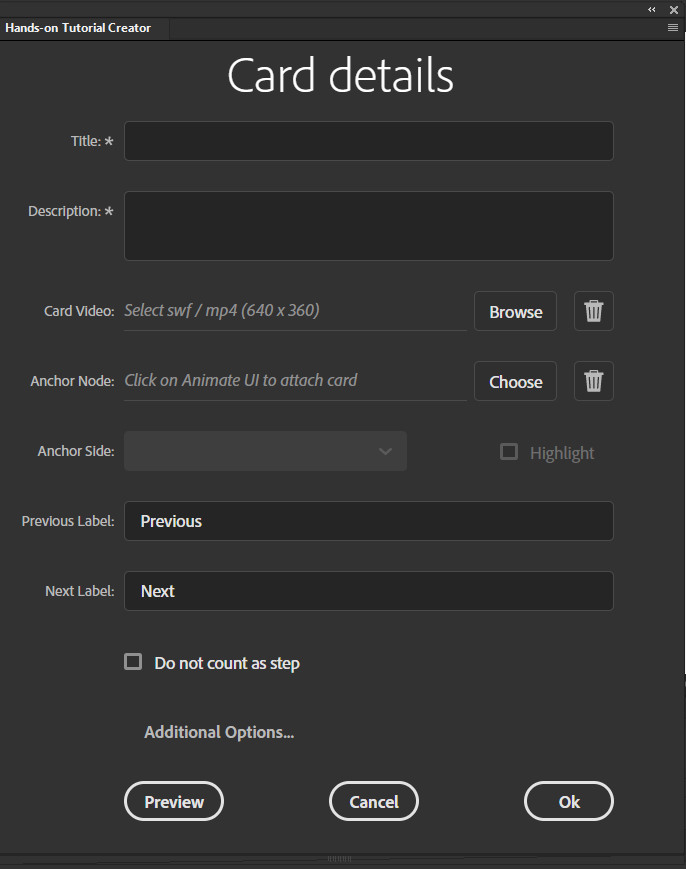Click the Browse button for Card Video
The width and height of the screenshot is (686, 869).
(515, 311)
